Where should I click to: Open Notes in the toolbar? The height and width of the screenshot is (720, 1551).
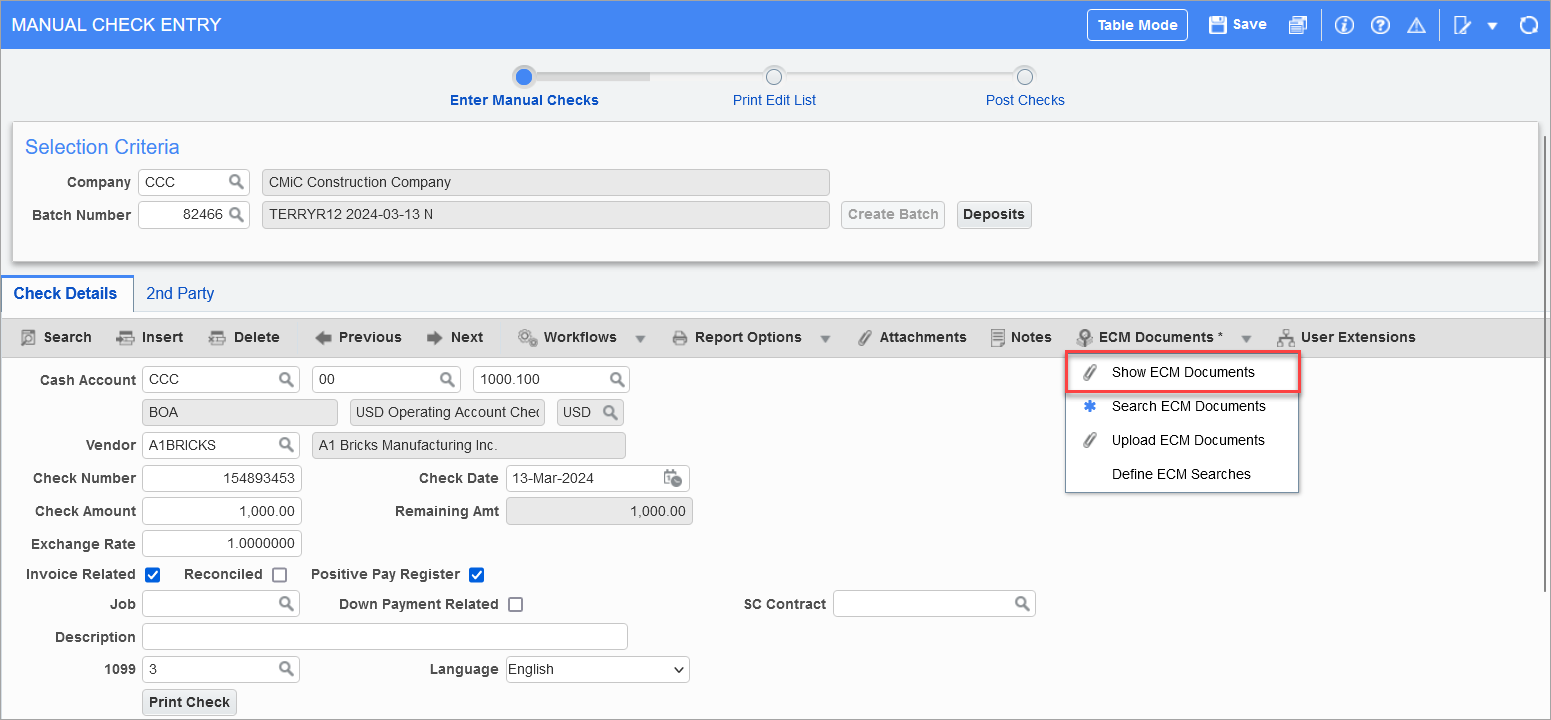[1021, 337]
